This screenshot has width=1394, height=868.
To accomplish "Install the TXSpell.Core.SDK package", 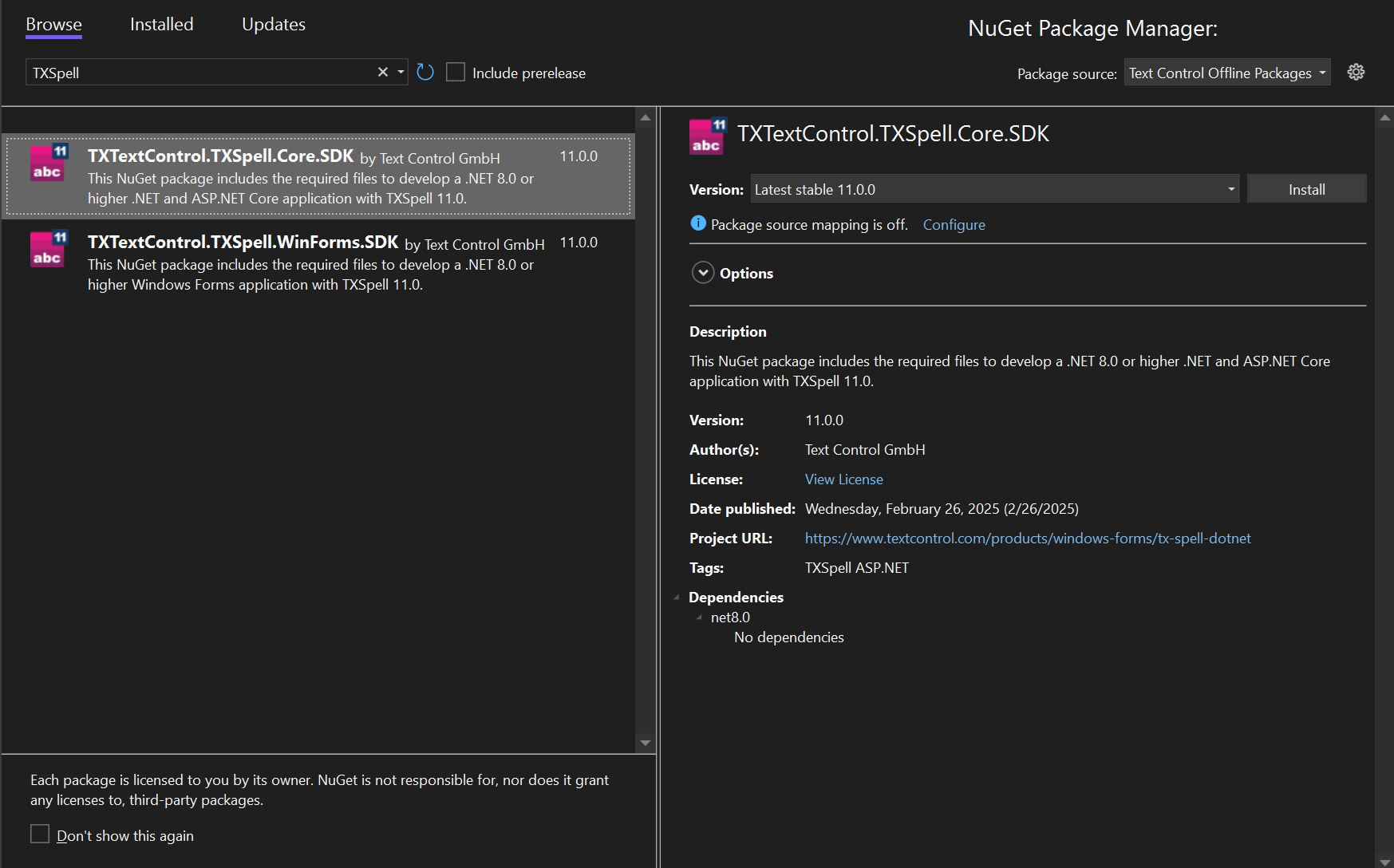I will pos(1306,188).
